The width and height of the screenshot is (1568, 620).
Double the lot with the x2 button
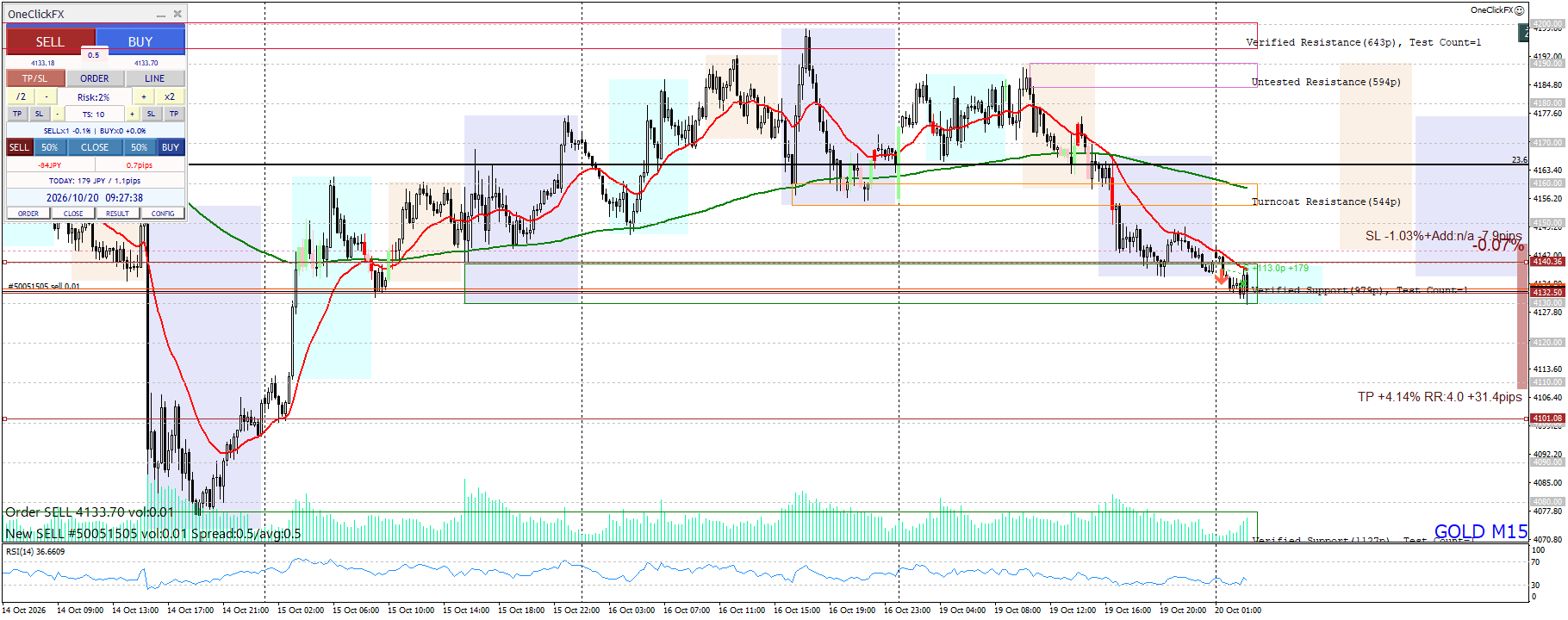170,97
